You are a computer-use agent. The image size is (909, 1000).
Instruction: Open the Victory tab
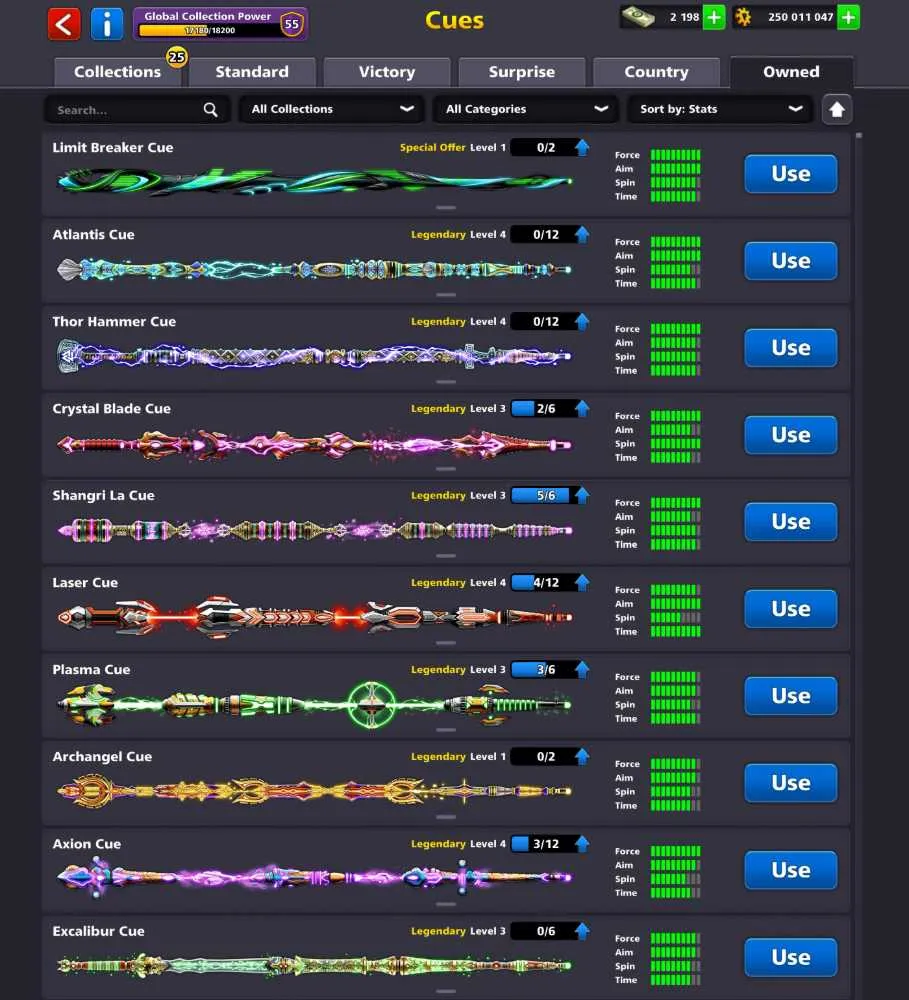click(387, 72)
